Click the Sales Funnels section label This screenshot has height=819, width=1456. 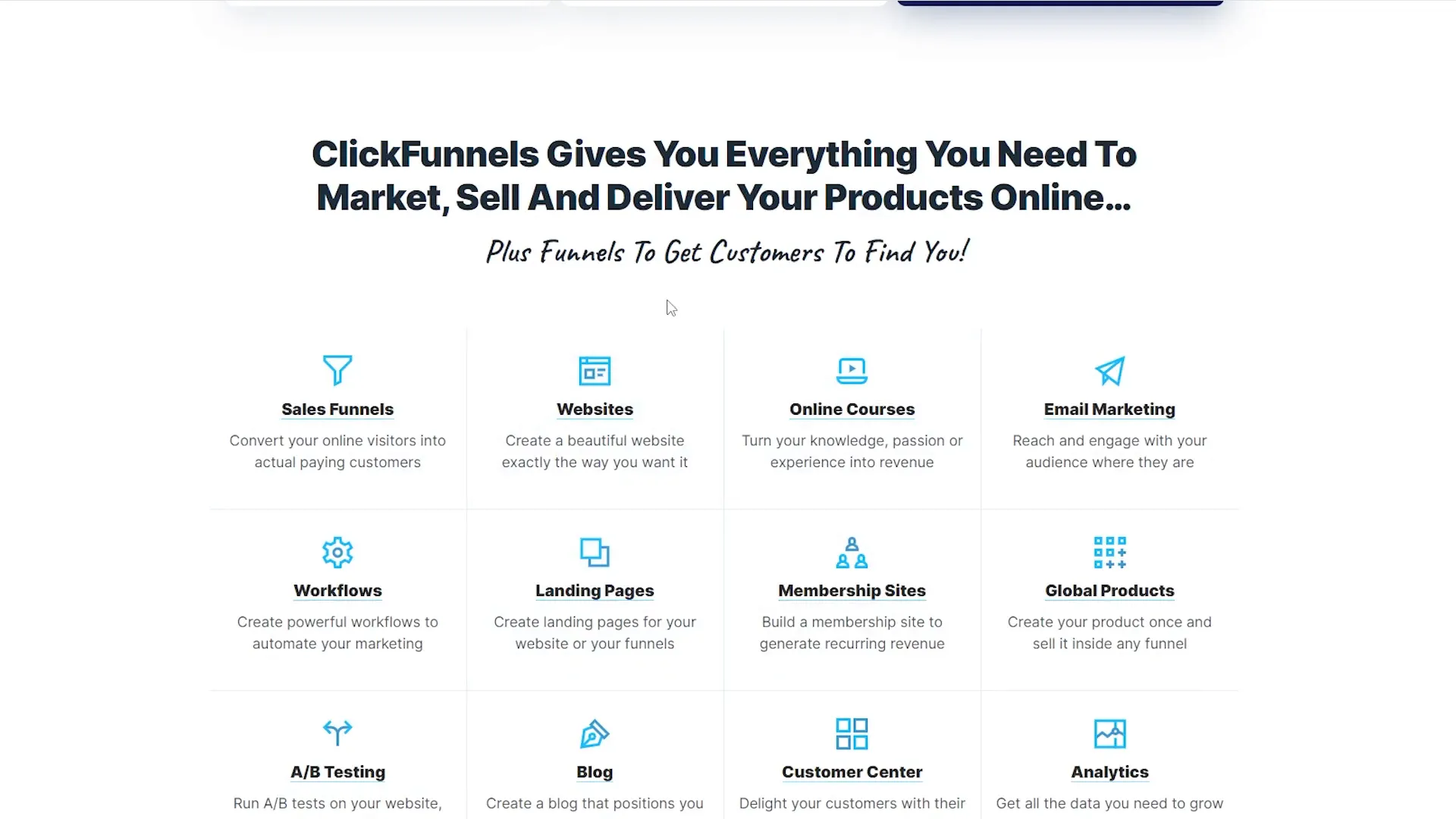337,409
